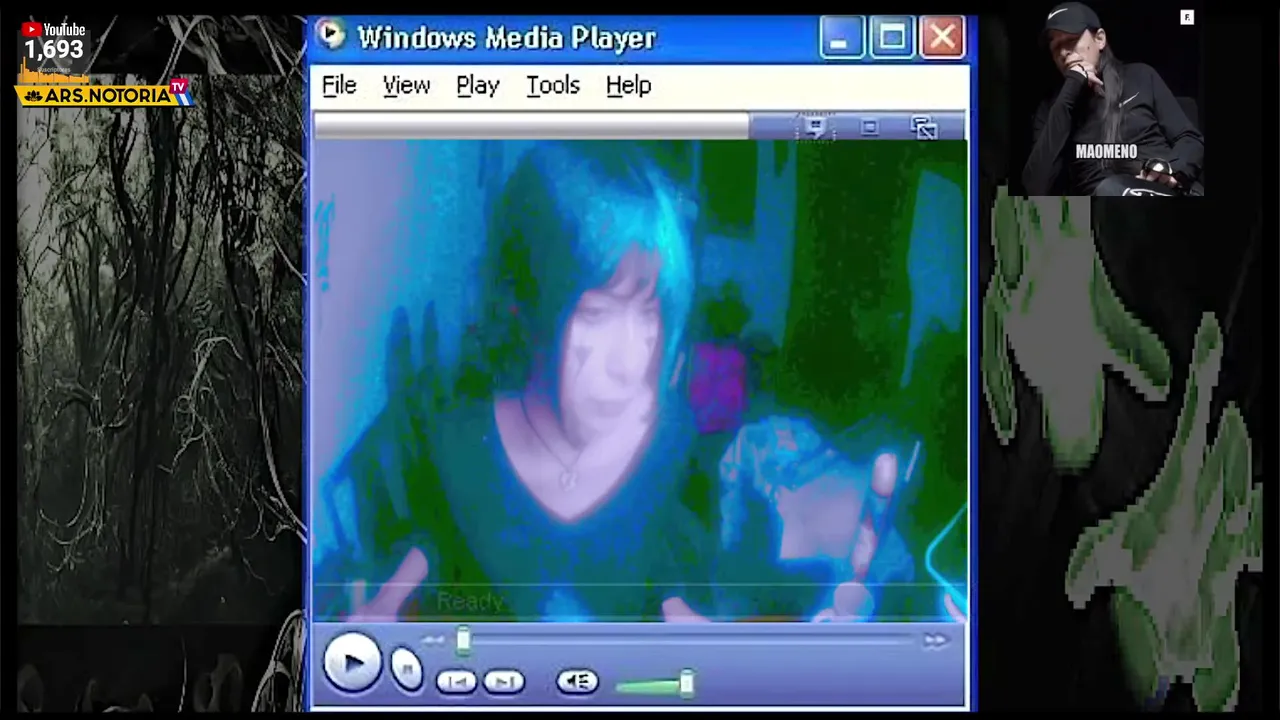This screenshot has height=720, width=1280.
Task: Open the File menu
Action: click(x=339, y=86)
